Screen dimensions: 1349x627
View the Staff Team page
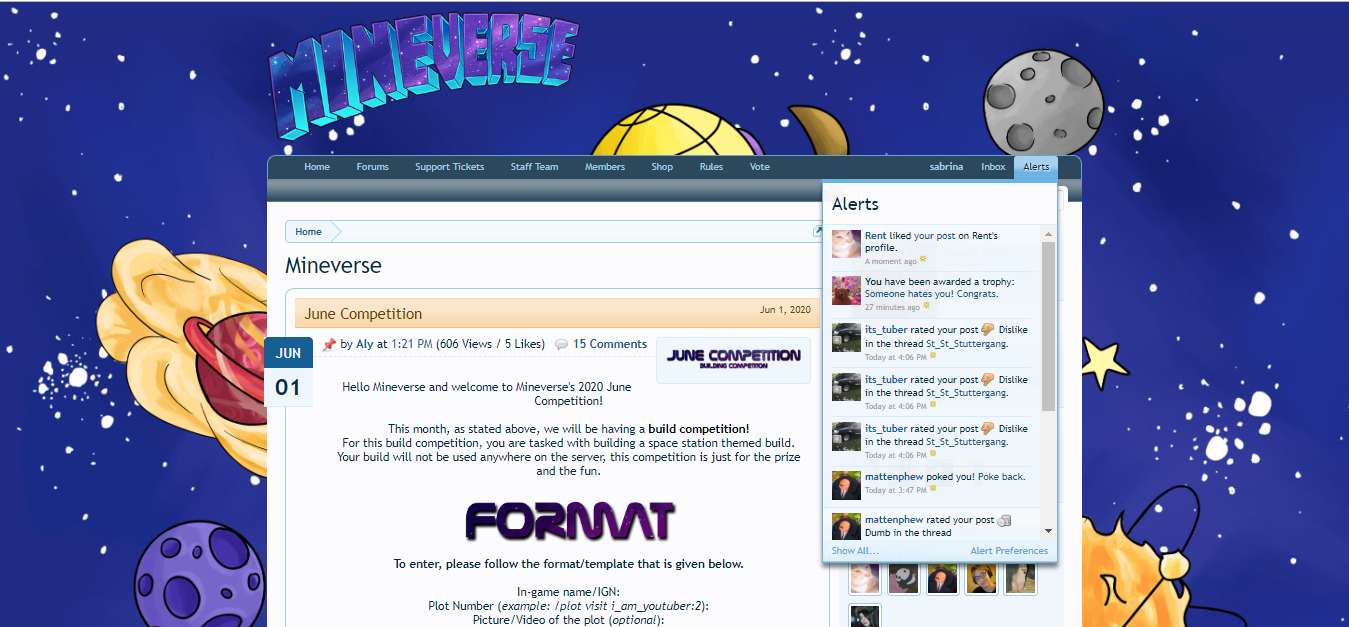point(534,167)
